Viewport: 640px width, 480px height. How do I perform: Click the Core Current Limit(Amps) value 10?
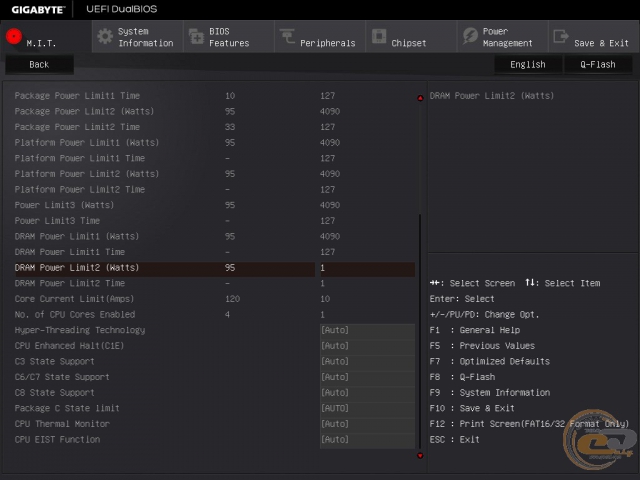coord(325,299)
